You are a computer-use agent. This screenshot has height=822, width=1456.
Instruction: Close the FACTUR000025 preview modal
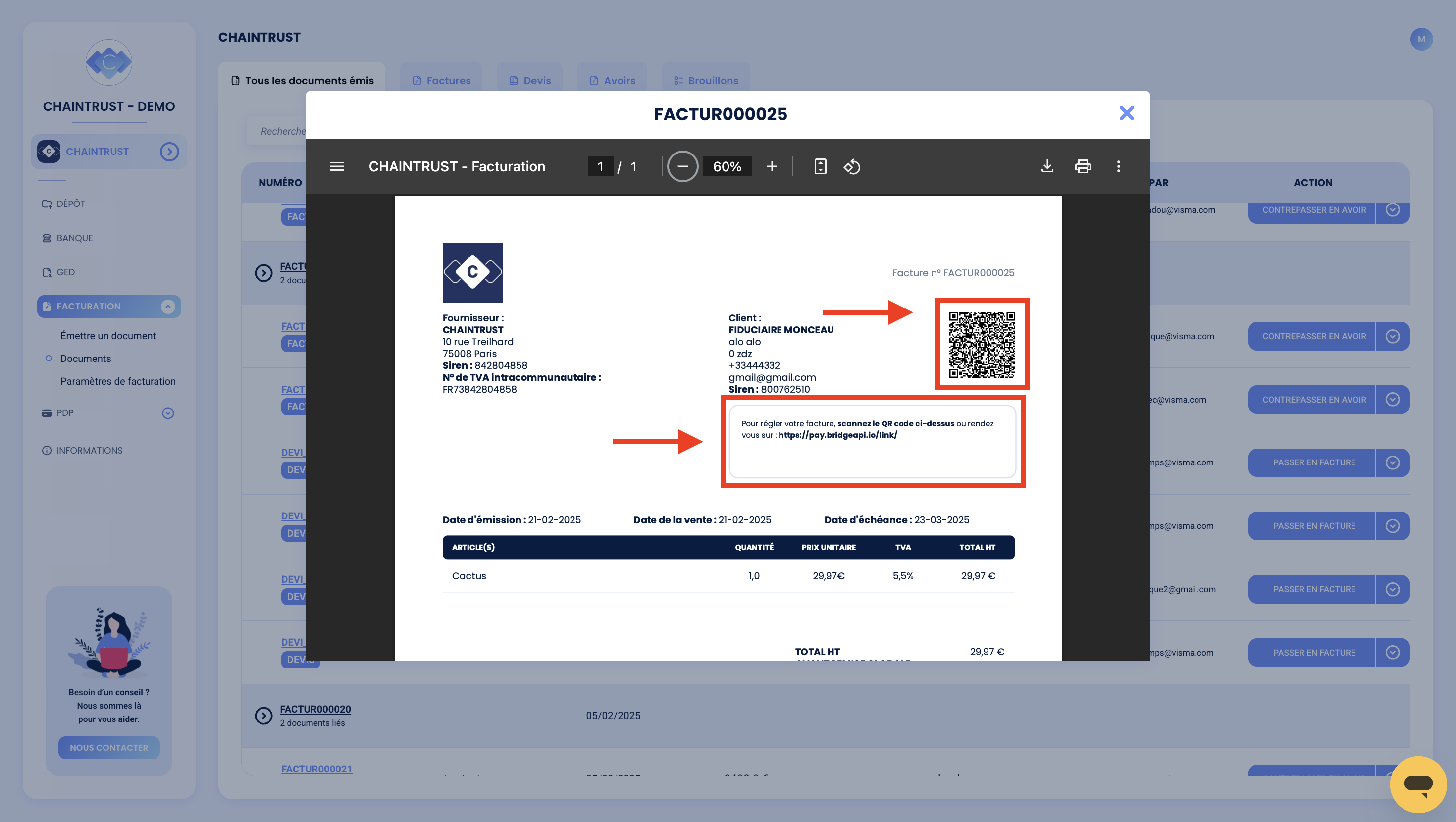tap(1127, 113)
